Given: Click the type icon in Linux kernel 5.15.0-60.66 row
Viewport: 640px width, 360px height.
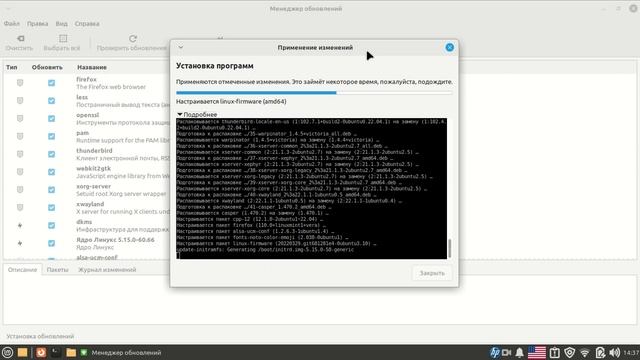Looking at the screenshot, I should tap(20, 243).
